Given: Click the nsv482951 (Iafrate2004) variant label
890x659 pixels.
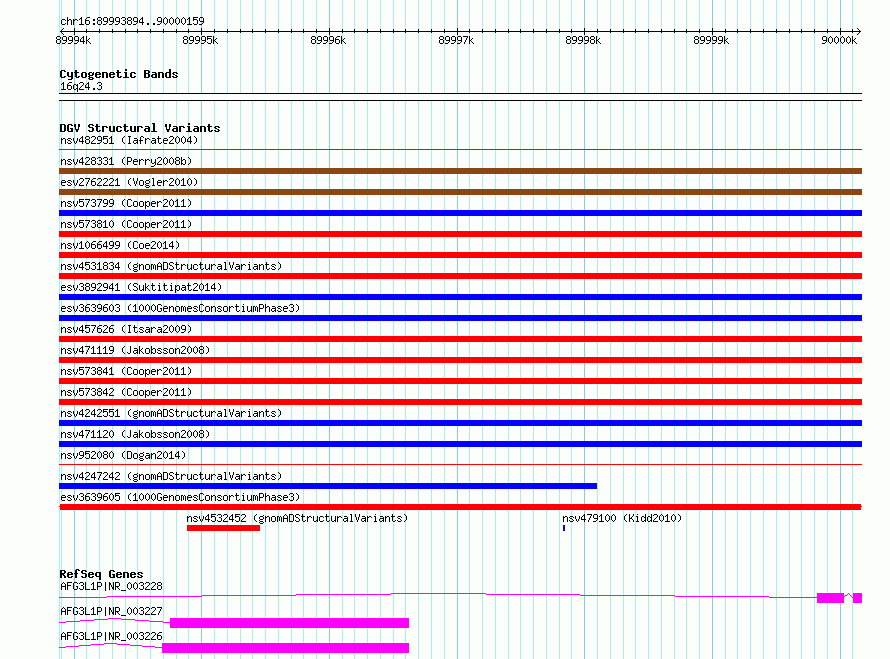Looking at the screenshot, I should pyautogui.click(x=129, y=140).
